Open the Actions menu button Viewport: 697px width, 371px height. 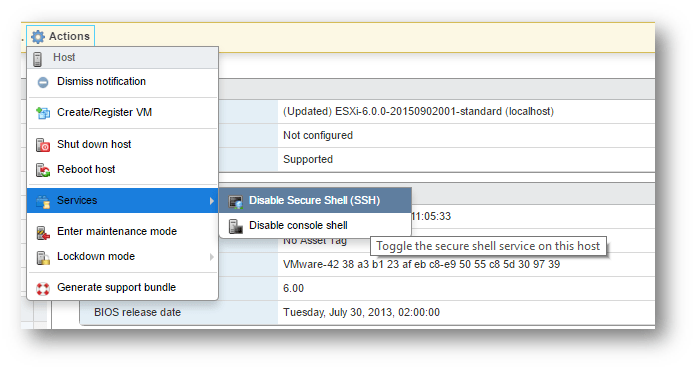tap(60, 36)
